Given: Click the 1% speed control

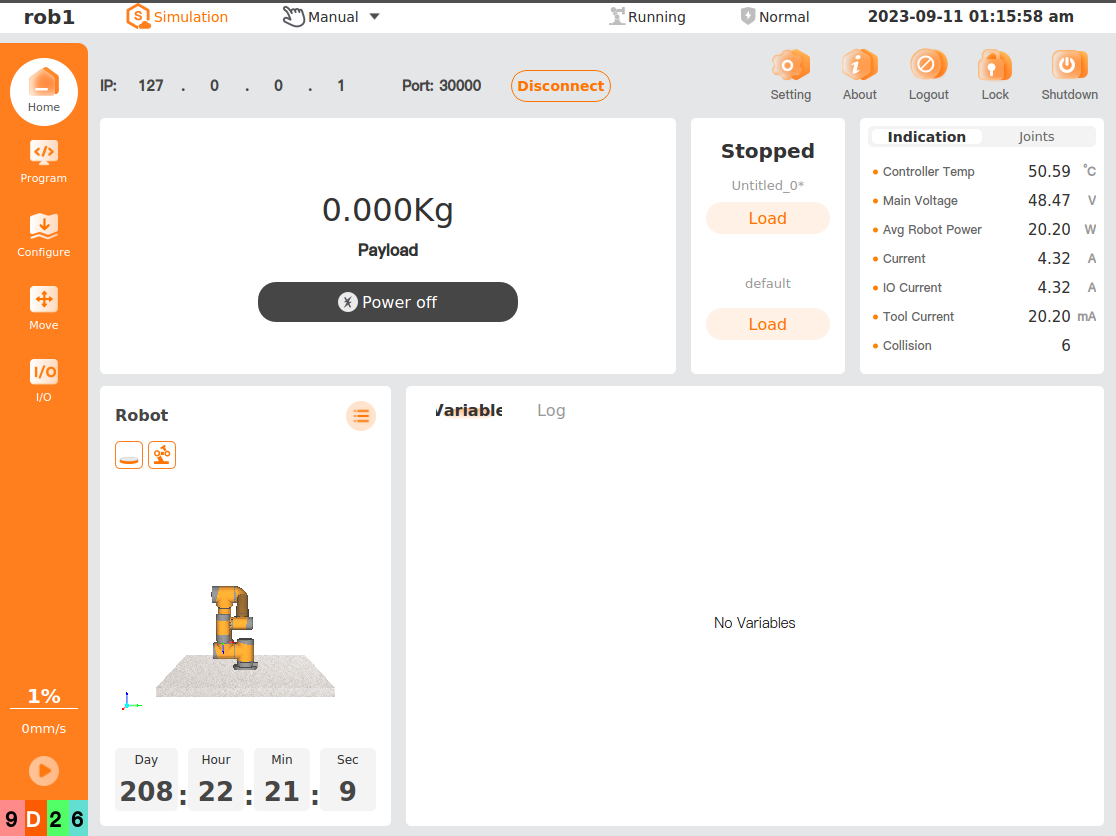Looking at the screenshot, I should click(x=43, y=696).
